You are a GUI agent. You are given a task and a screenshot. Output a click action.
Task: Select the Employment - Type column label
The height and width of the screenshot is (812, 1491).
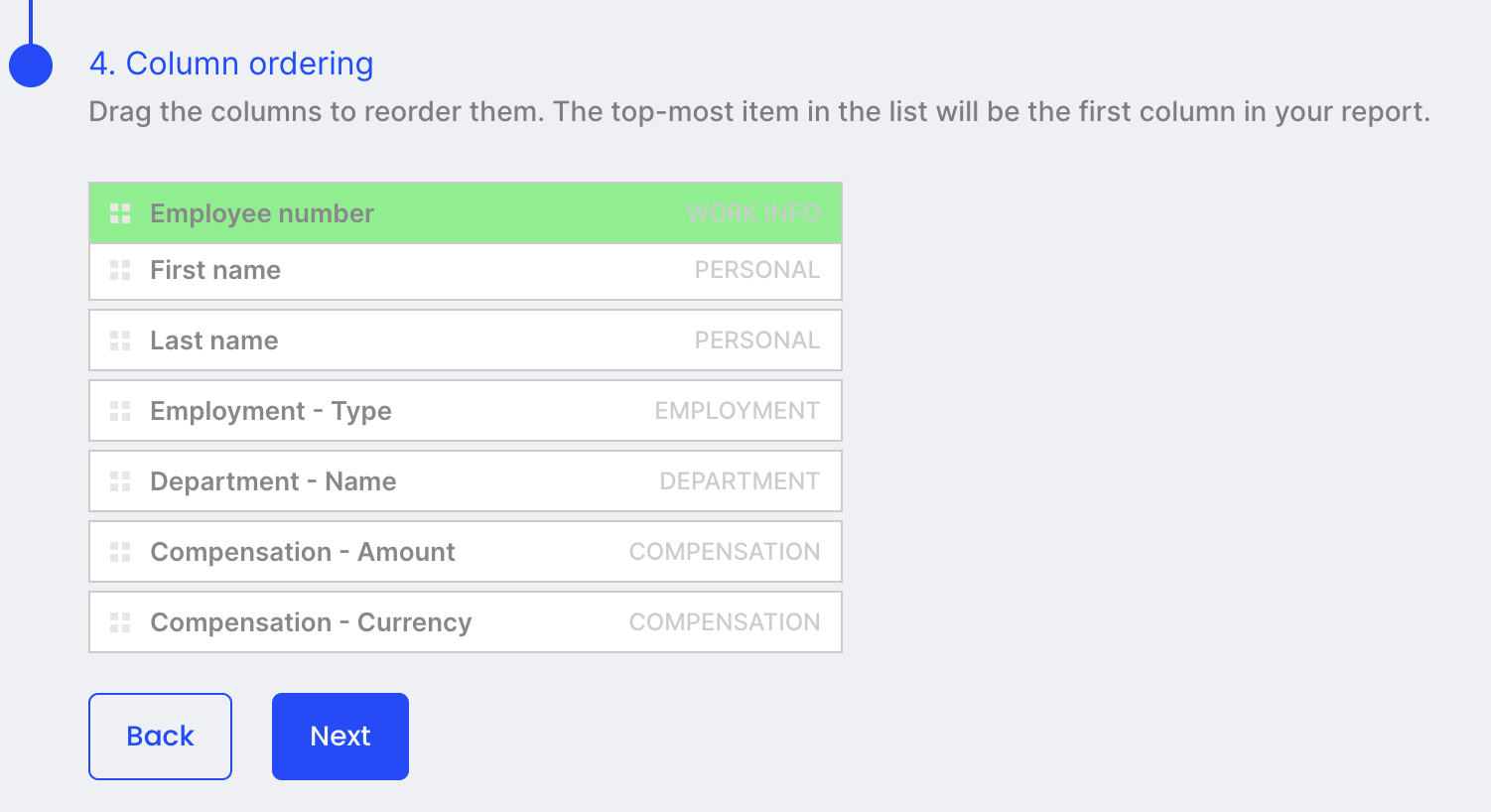[271, 411]
